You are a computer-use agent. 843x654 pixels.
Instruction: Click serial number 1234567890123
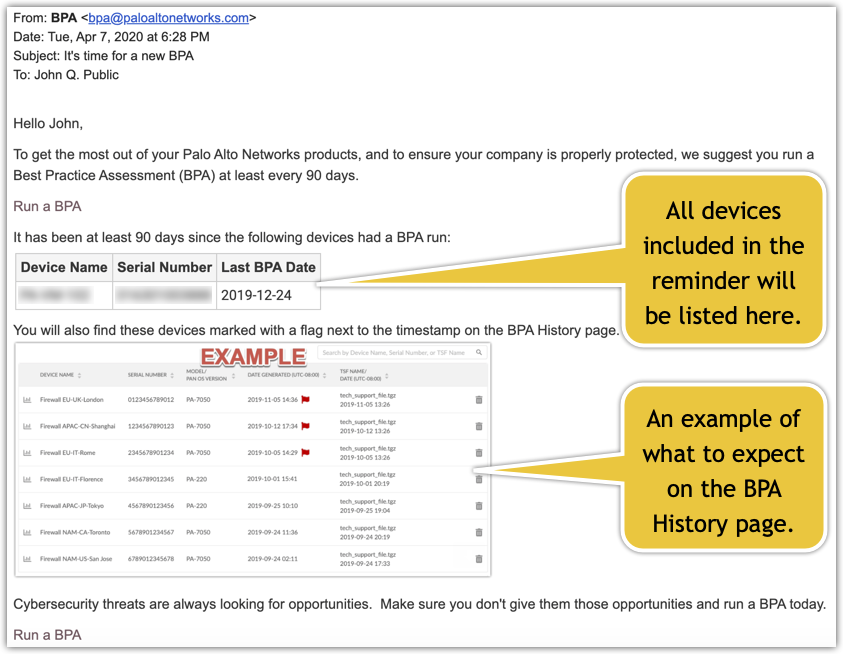click(151, 426)
